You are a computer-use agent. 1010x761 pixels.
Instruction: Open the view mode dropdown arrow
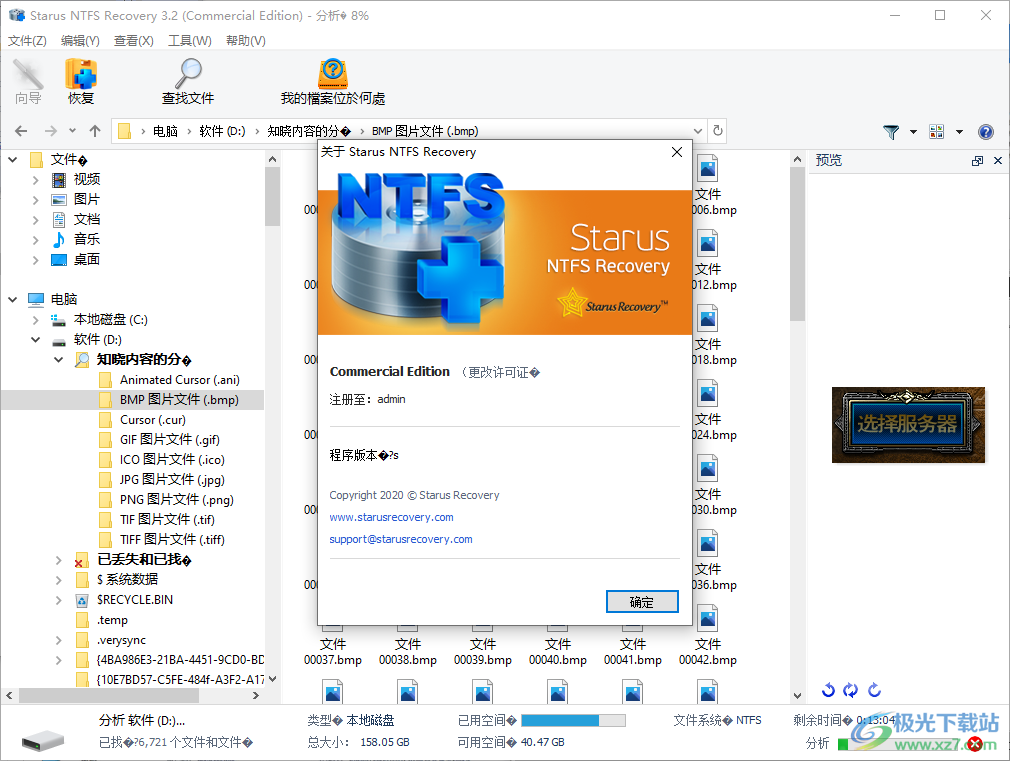coord(959,132)
